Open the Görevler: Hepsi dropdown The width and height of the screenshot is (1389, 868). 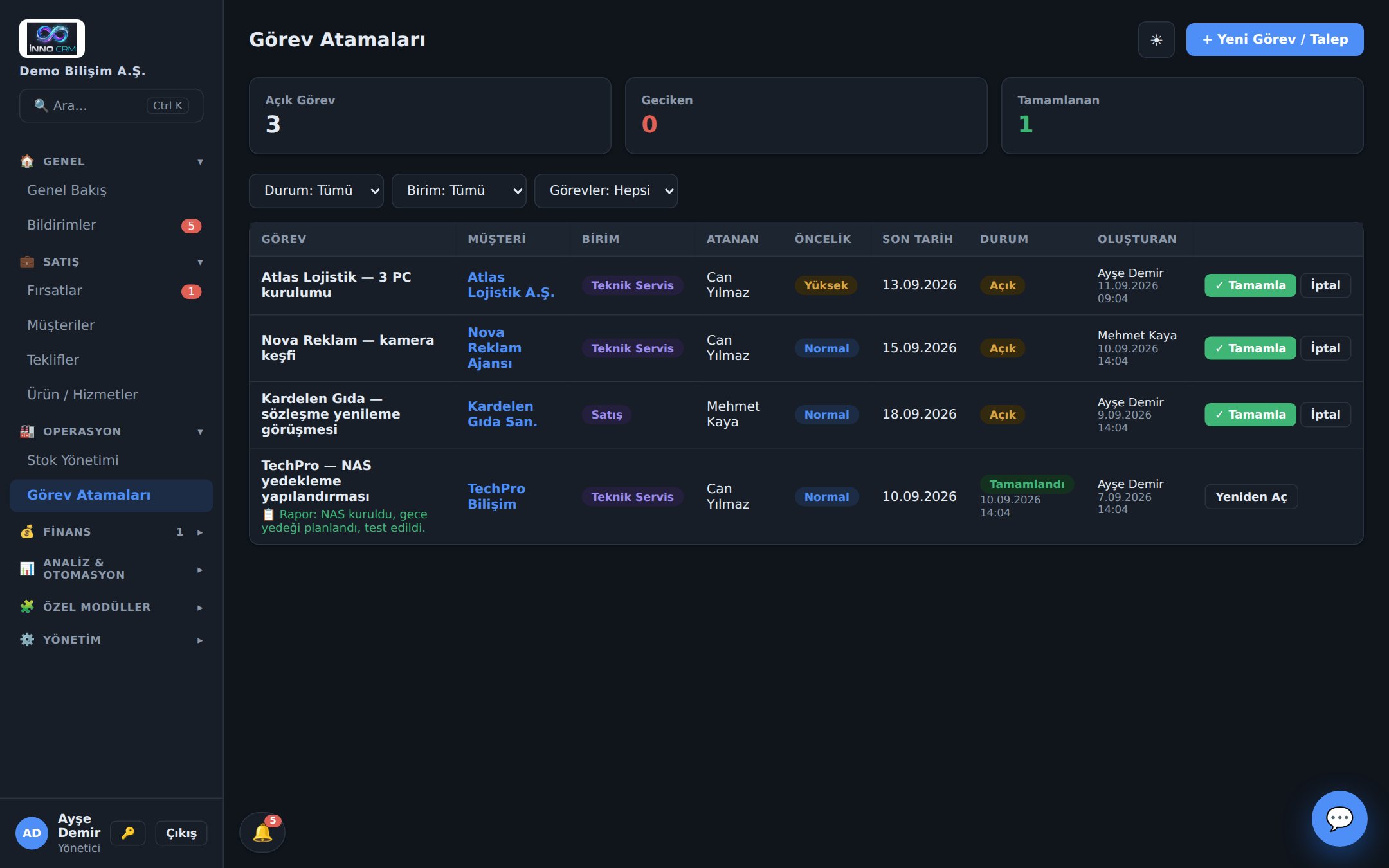[606, 191]
